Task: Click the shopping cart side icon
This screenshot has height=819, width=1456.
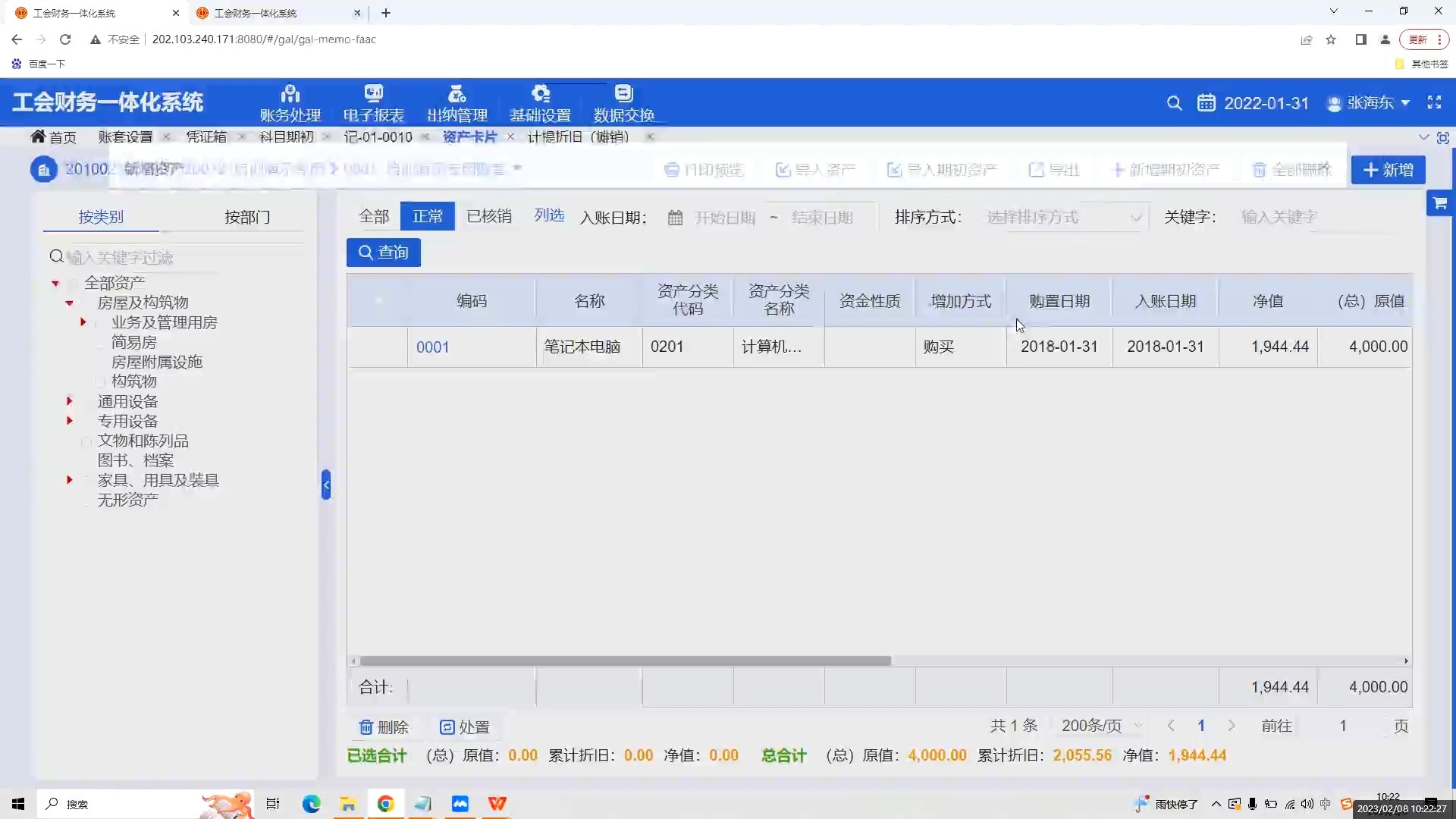Action: [1439, 203]
